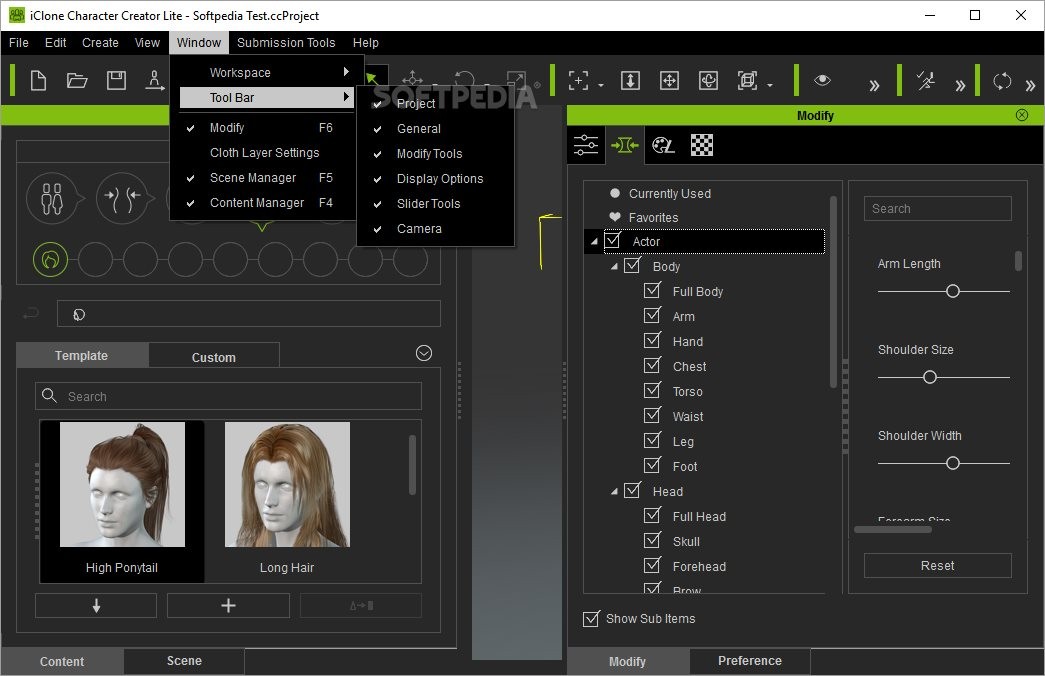Screen dimensions: 1045x676
Task: Toggle the Chest checkbox
Action: pyautogui.click(x=652, y=365)
